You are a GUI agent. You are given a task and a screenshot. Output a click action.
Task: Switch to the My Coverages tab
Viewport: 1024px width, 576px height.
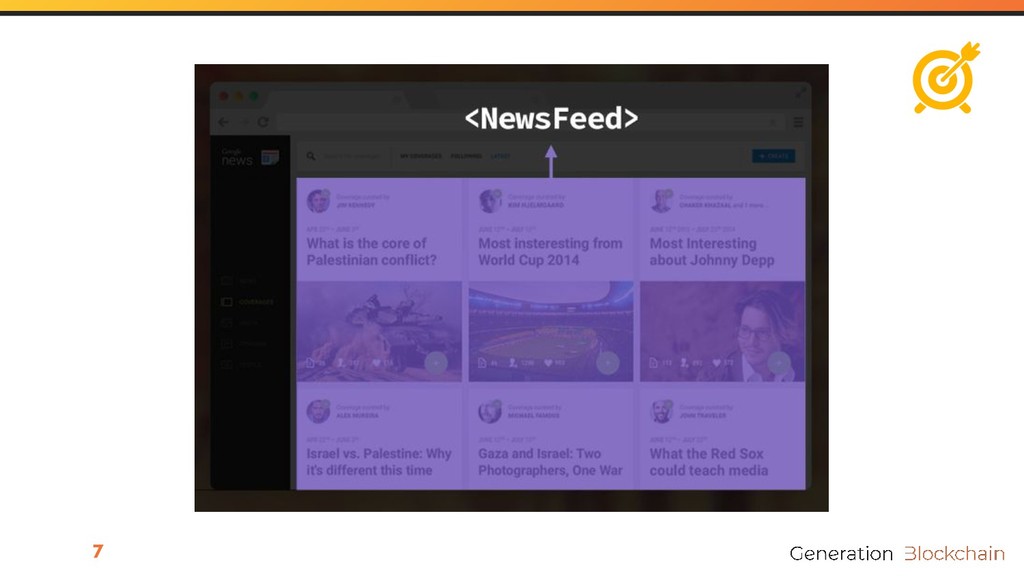(421, 156)
